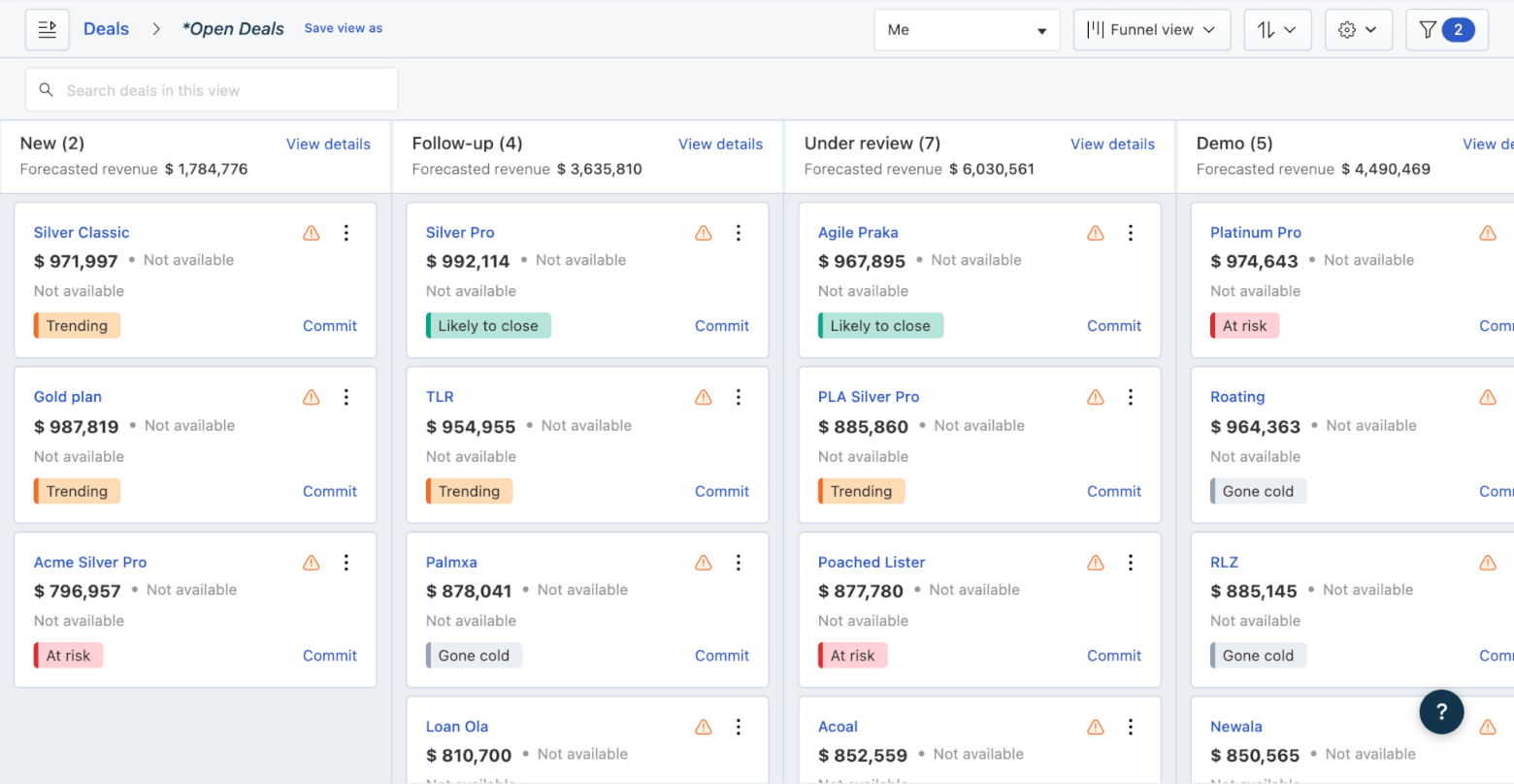Viewport: 1514px width, 784px height.
Task: Open the three-dot menu on TLR deal
Action: point(739,397)
